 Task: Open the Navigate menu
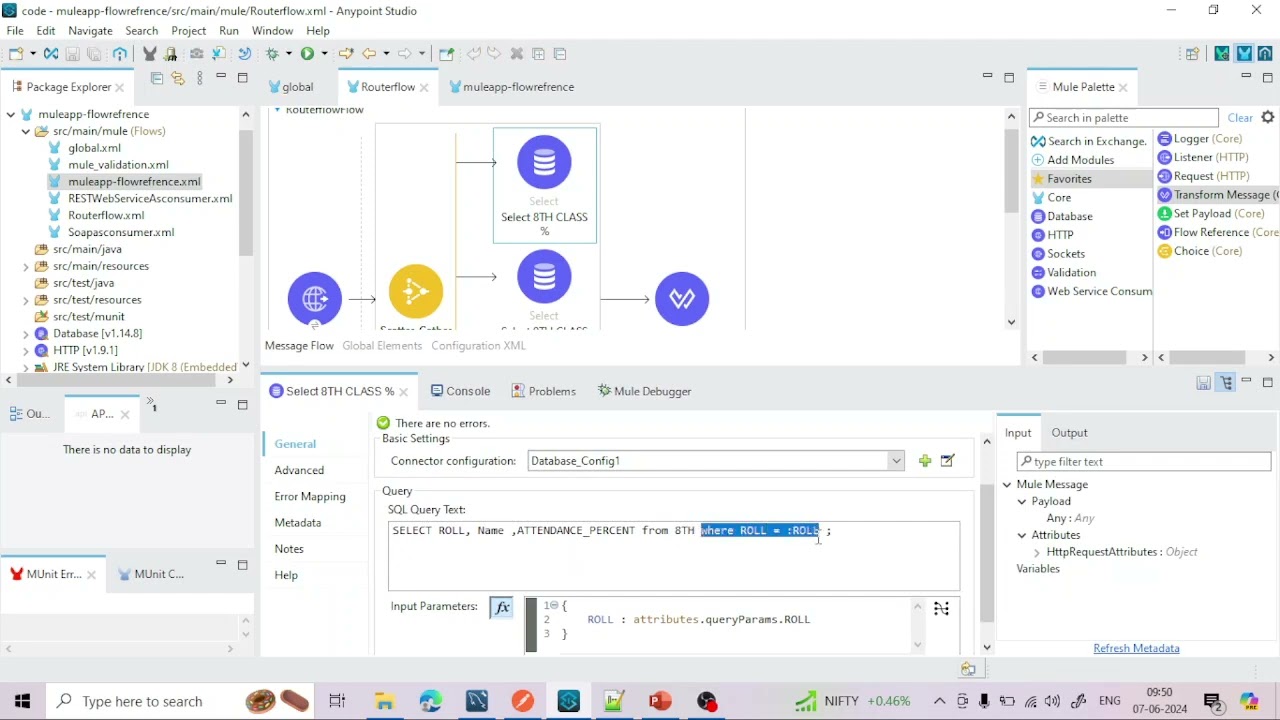pos(90,31)
